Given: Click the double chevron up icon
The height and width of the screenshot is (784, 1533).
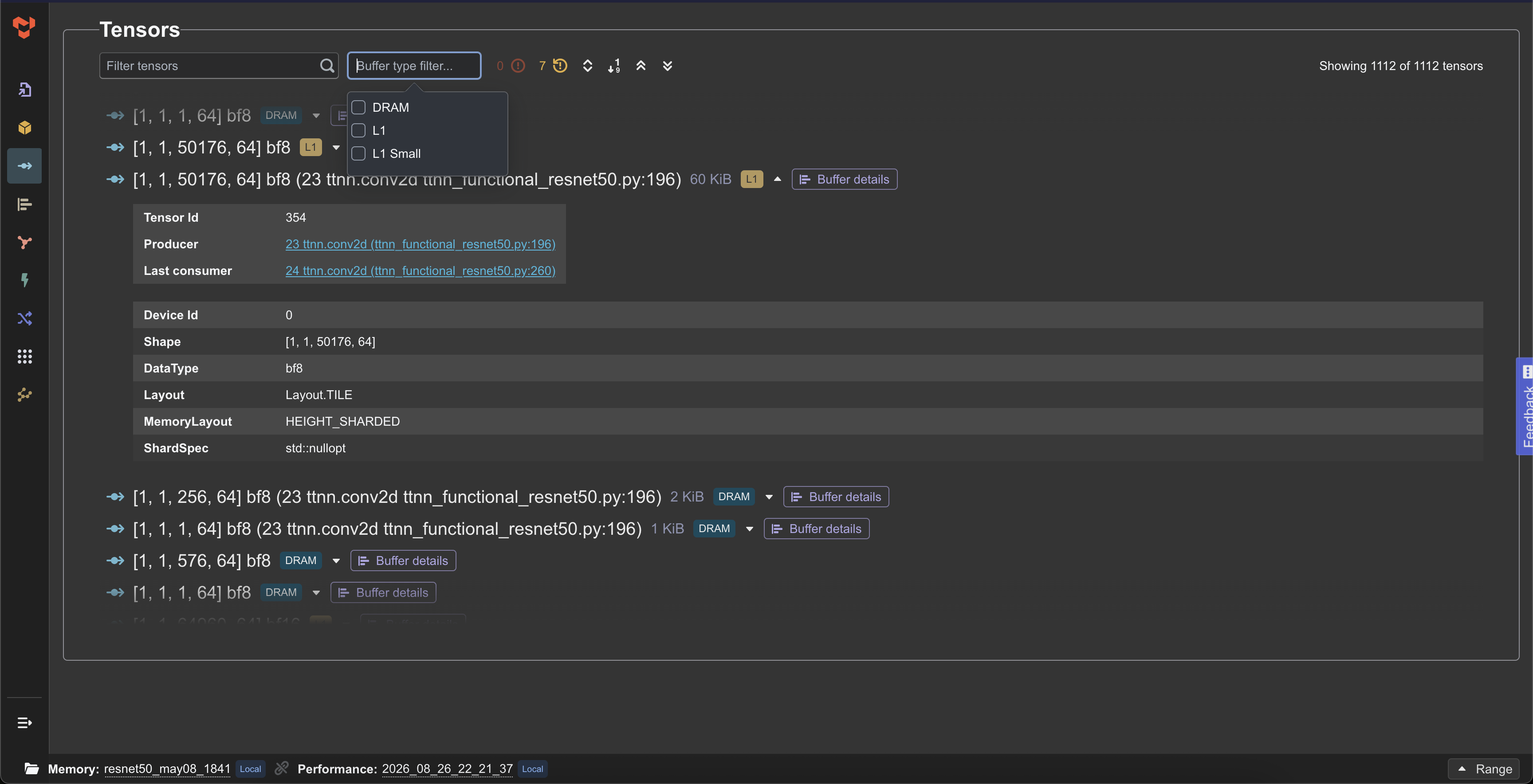Looking at the screenshot, I should [641, 66].
